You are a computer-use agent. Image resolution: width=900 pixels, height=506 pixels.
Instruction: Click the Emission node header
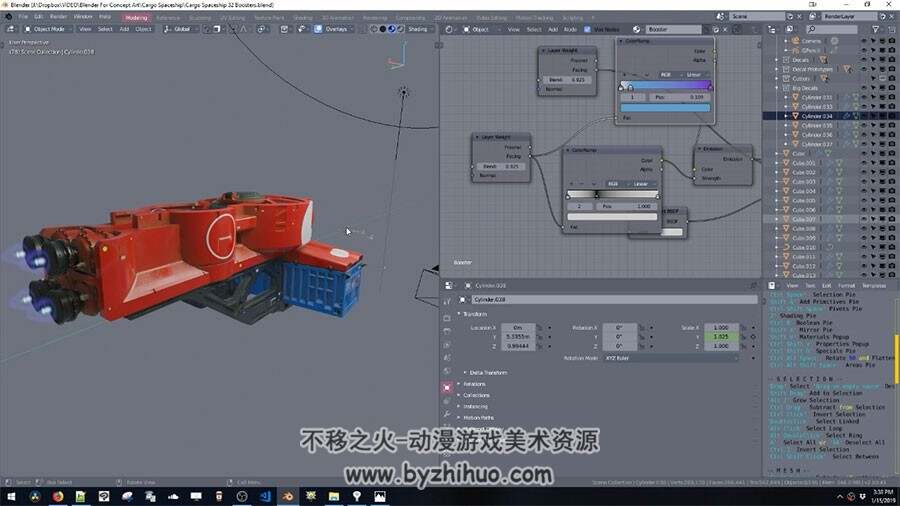click(723, 149)
